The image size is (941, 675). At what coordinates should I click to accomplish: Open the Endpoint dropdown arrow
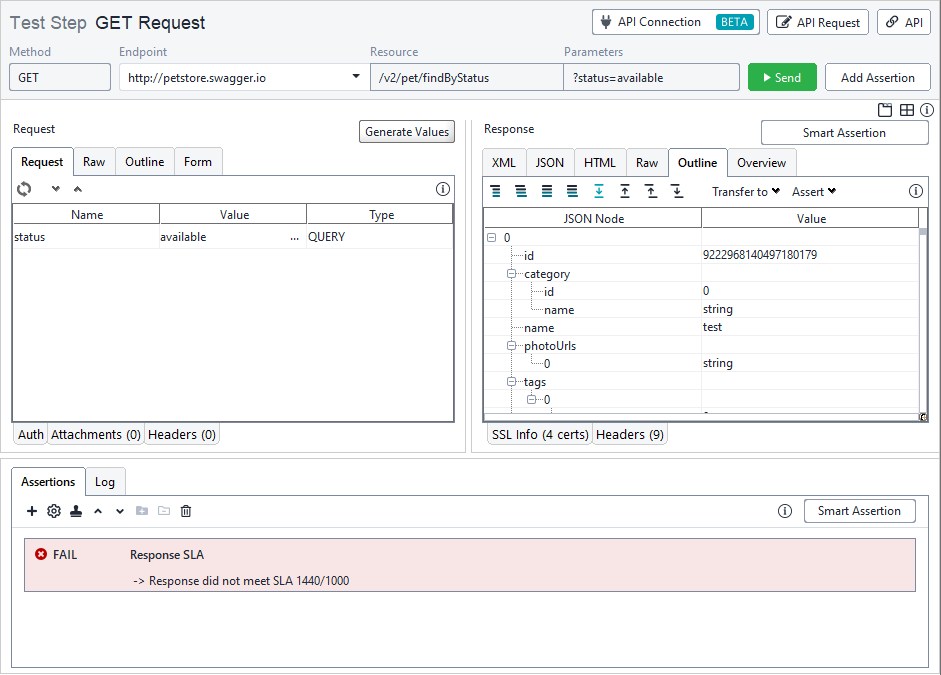(x=355, y=76)
